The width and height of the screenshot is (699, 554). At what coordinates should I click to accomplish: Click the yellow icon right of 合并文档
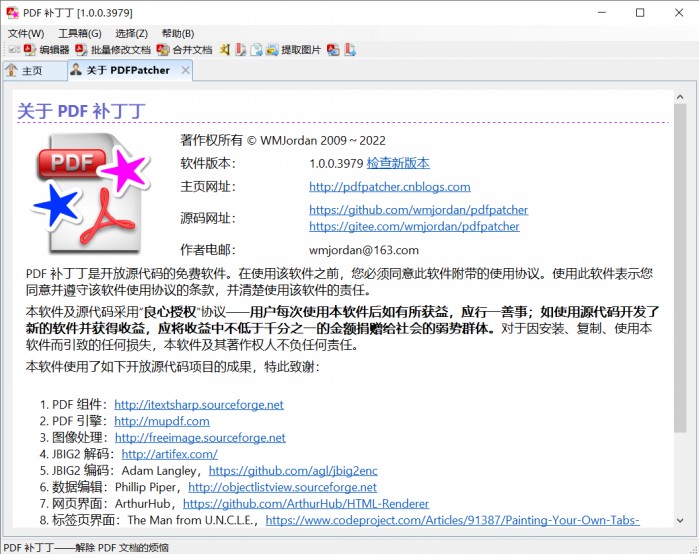point(226,49)
